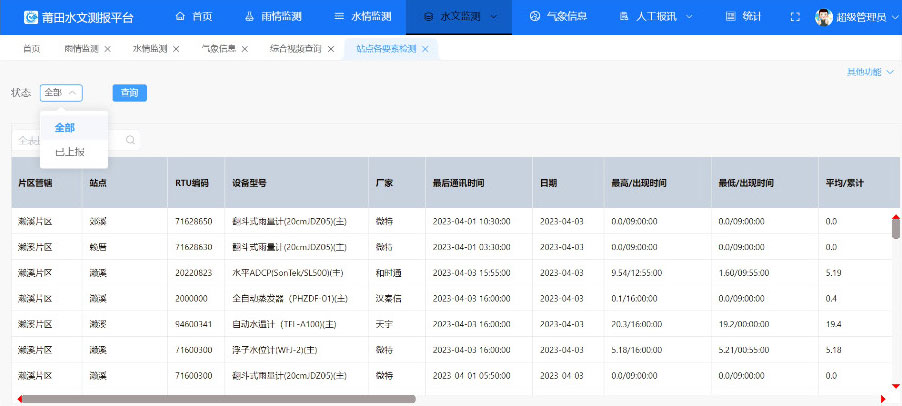Switch to the 雨情监测 page tab
Image resolution: width=902 pixels, height=406 pixels.
[81, 49]
